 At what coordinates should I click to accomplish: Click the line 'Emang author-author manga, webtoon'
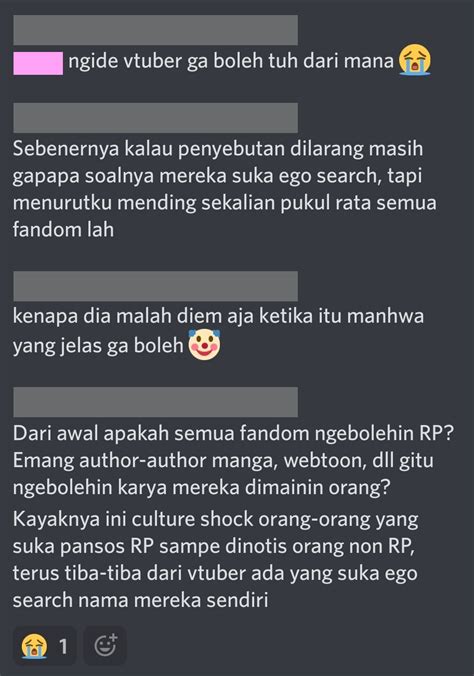(223, 460)
